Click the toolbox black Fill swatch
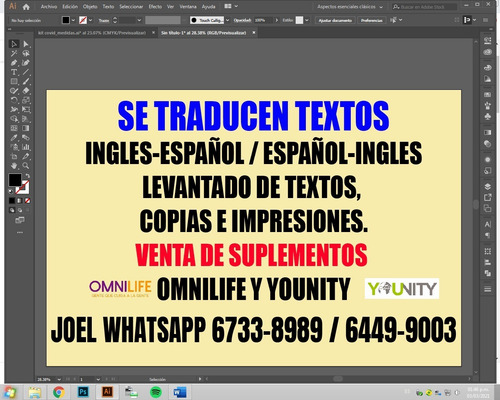 (x=15, y=180)
